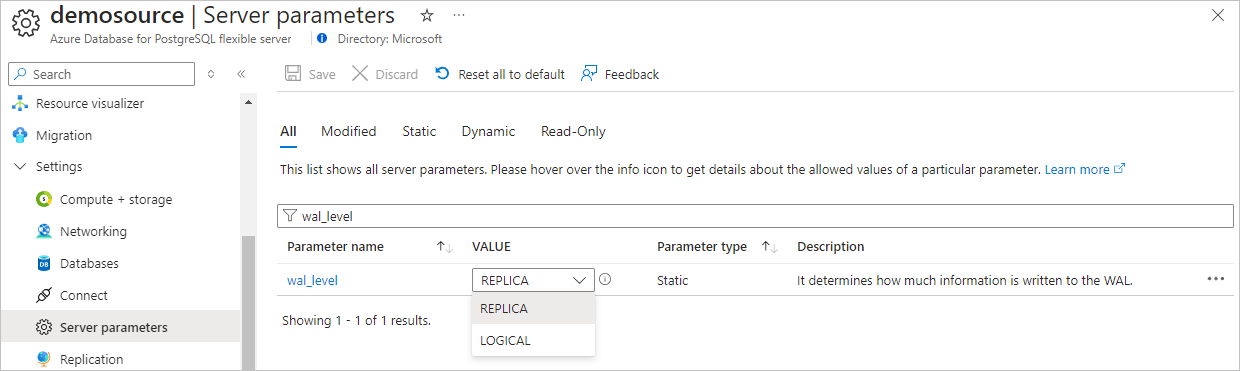Click the VALUE column header
The width and height of the screenshot is (1240, 371).
(491, 247)
